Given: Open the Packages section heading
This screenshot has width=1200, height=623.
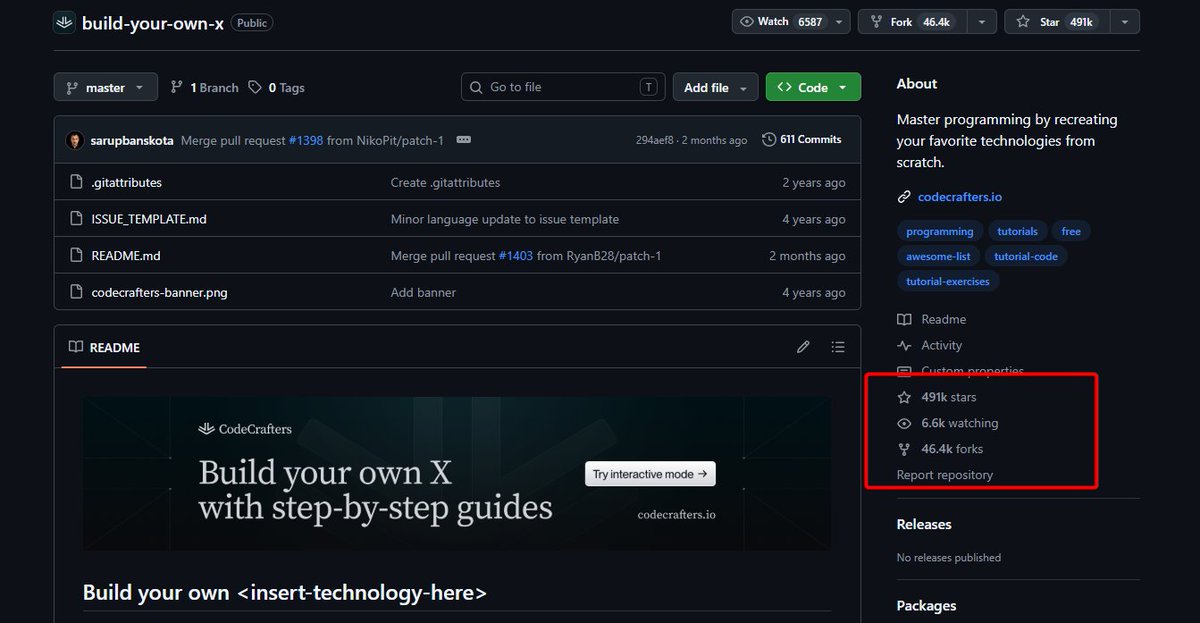Looking at the screenshot, I should [926, 606].
